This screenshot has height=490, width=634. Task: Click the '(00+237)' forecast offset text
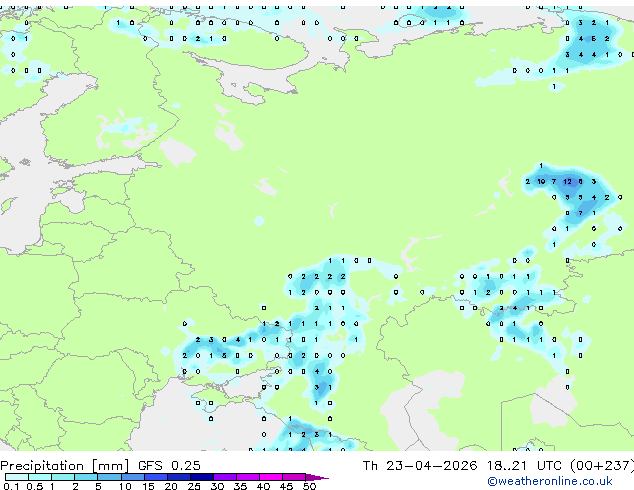[x=602, y=466]
